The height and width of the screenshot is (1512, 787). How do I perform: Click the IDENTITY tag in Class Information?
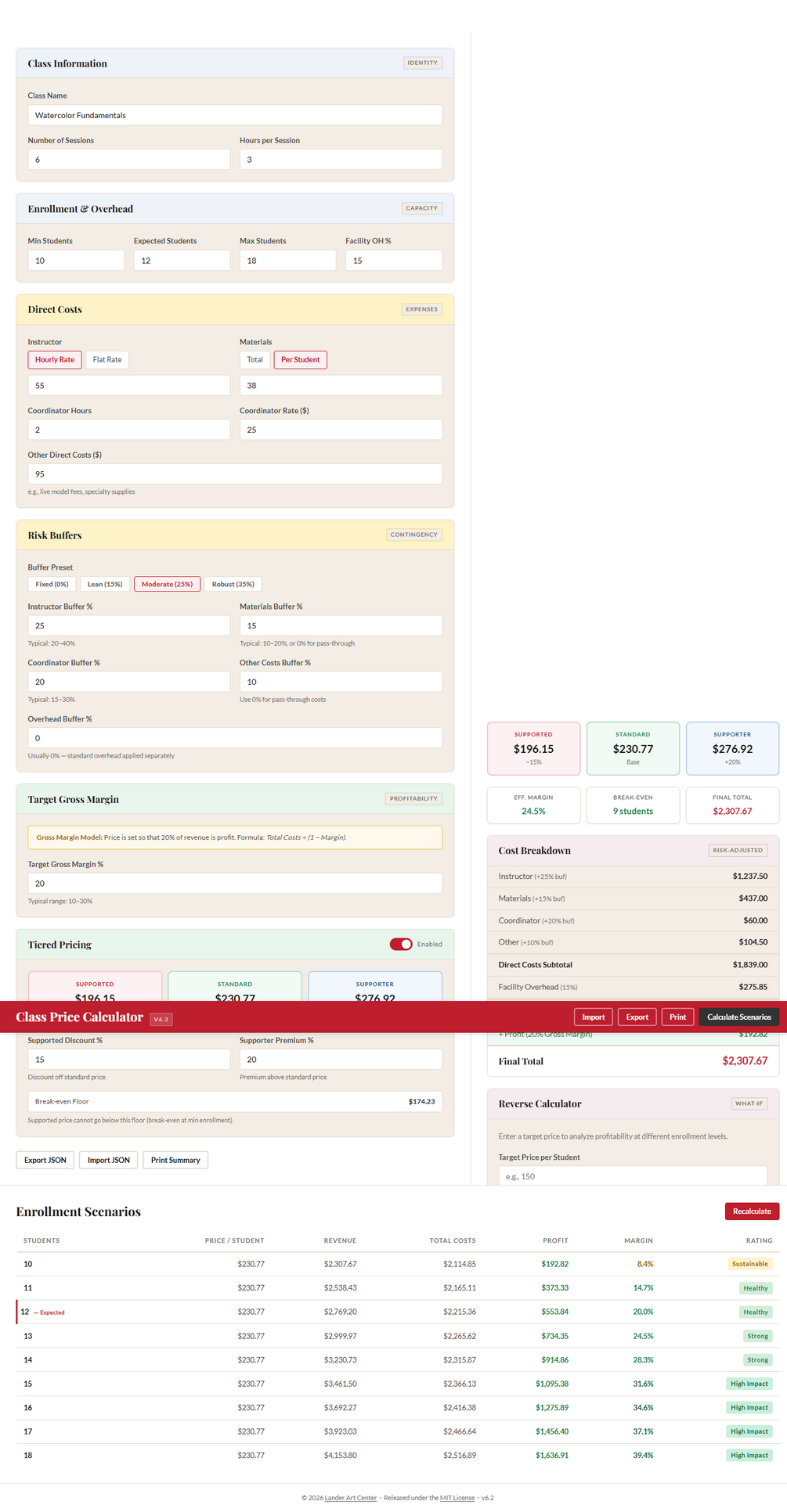point(423,63)
